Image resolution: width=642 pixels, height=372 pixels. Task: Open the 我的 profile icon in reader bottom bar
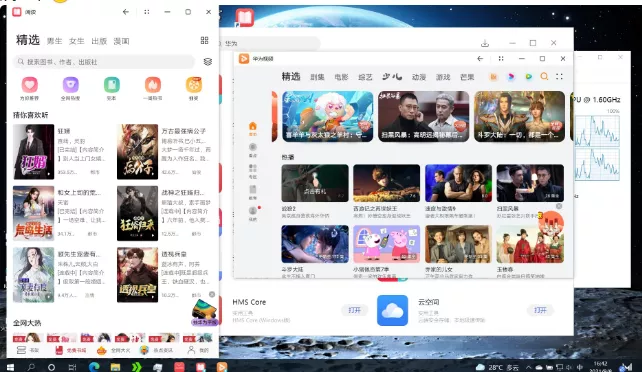coord(198,350)
